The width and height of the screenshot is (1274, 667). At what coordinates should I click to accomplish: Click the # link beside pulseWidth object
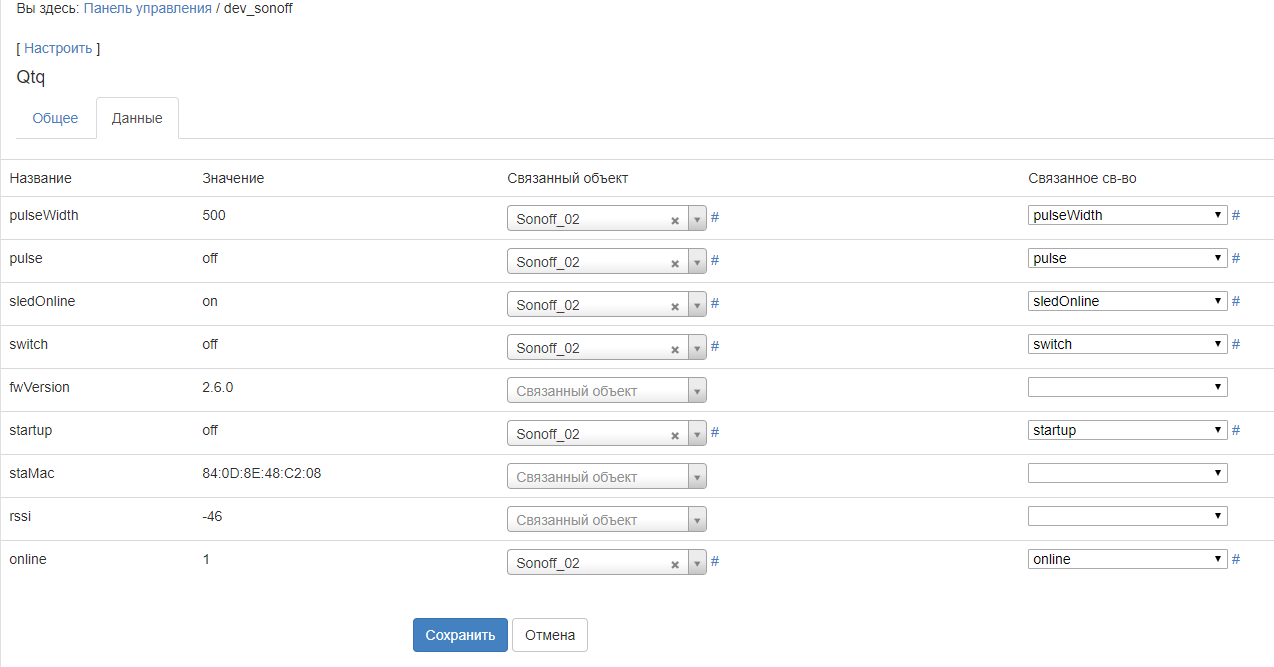[715, 218]
